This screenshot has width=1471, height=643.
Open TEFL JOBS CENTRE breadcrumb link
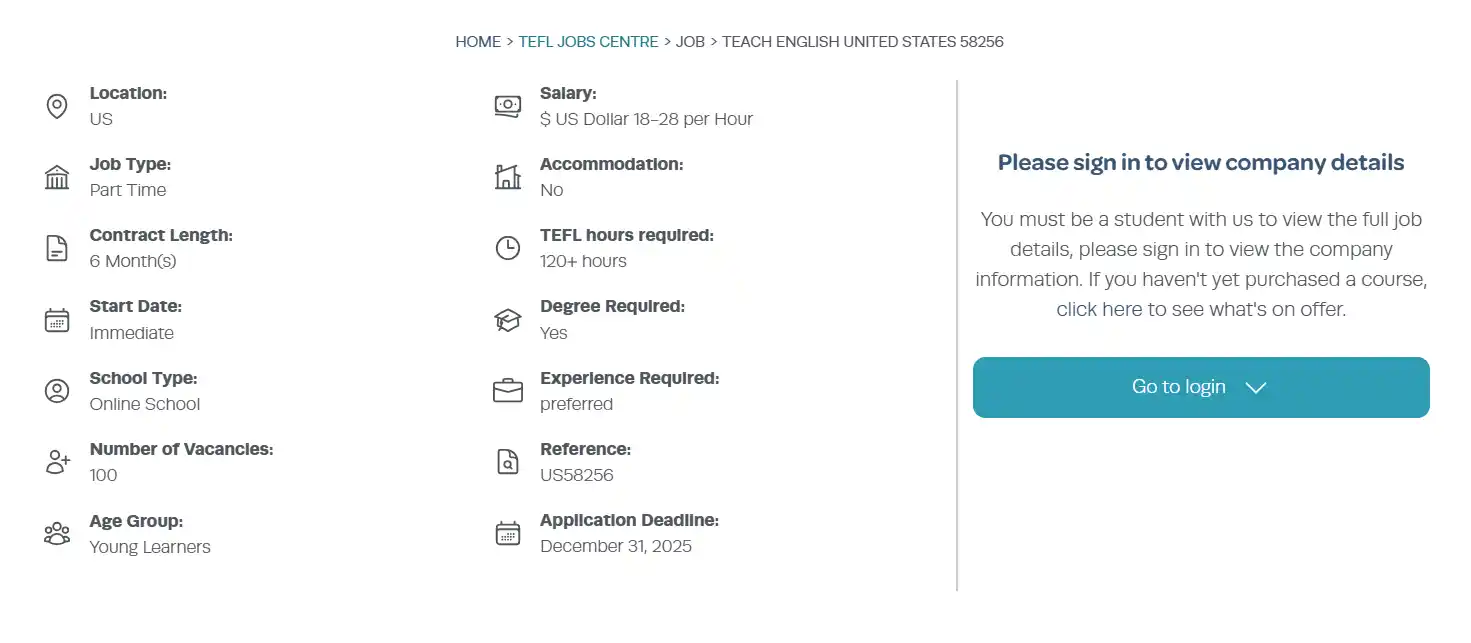(588, 42)
